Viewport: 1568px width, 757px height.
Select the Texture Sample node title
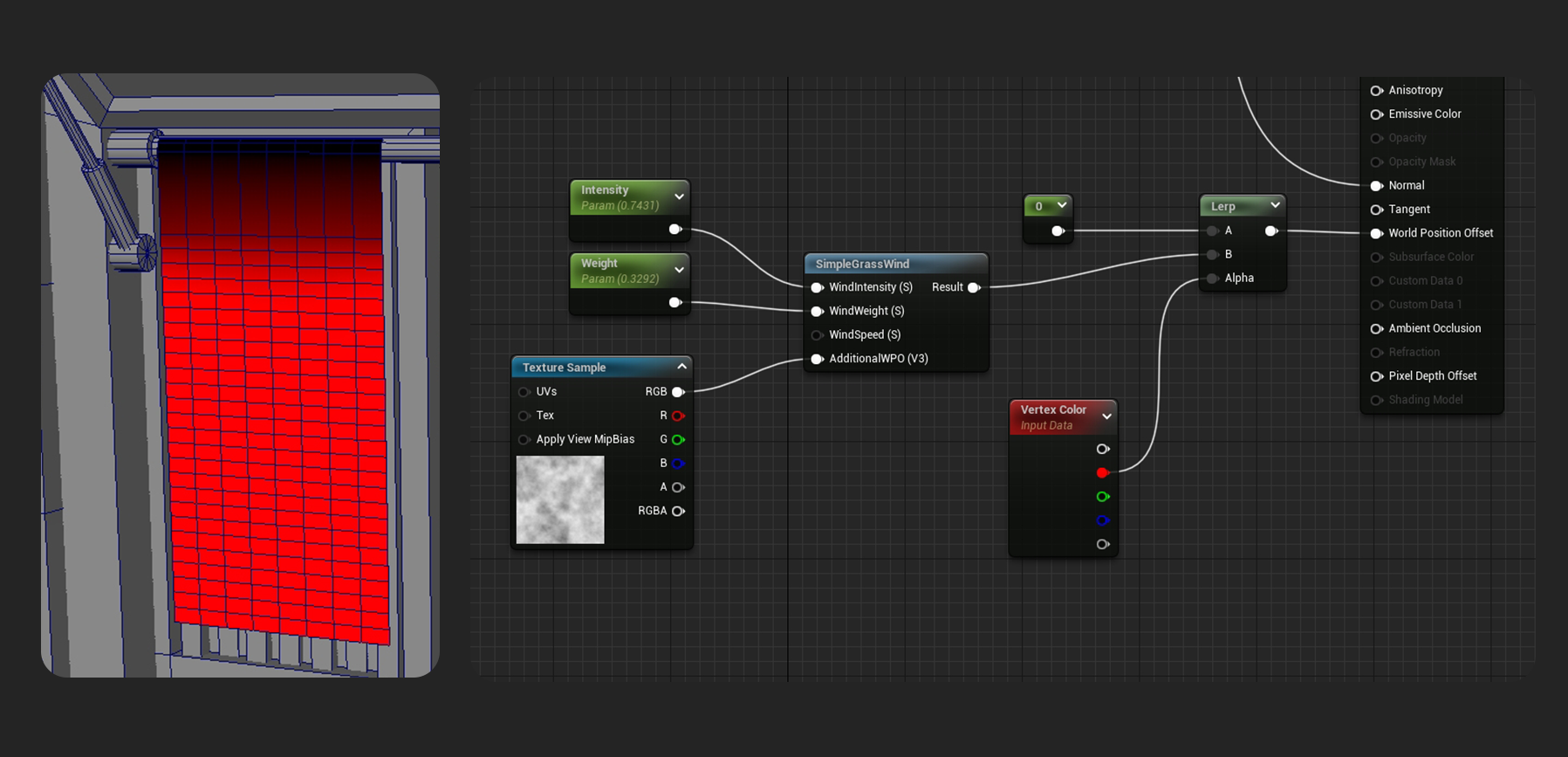[564, 368]
